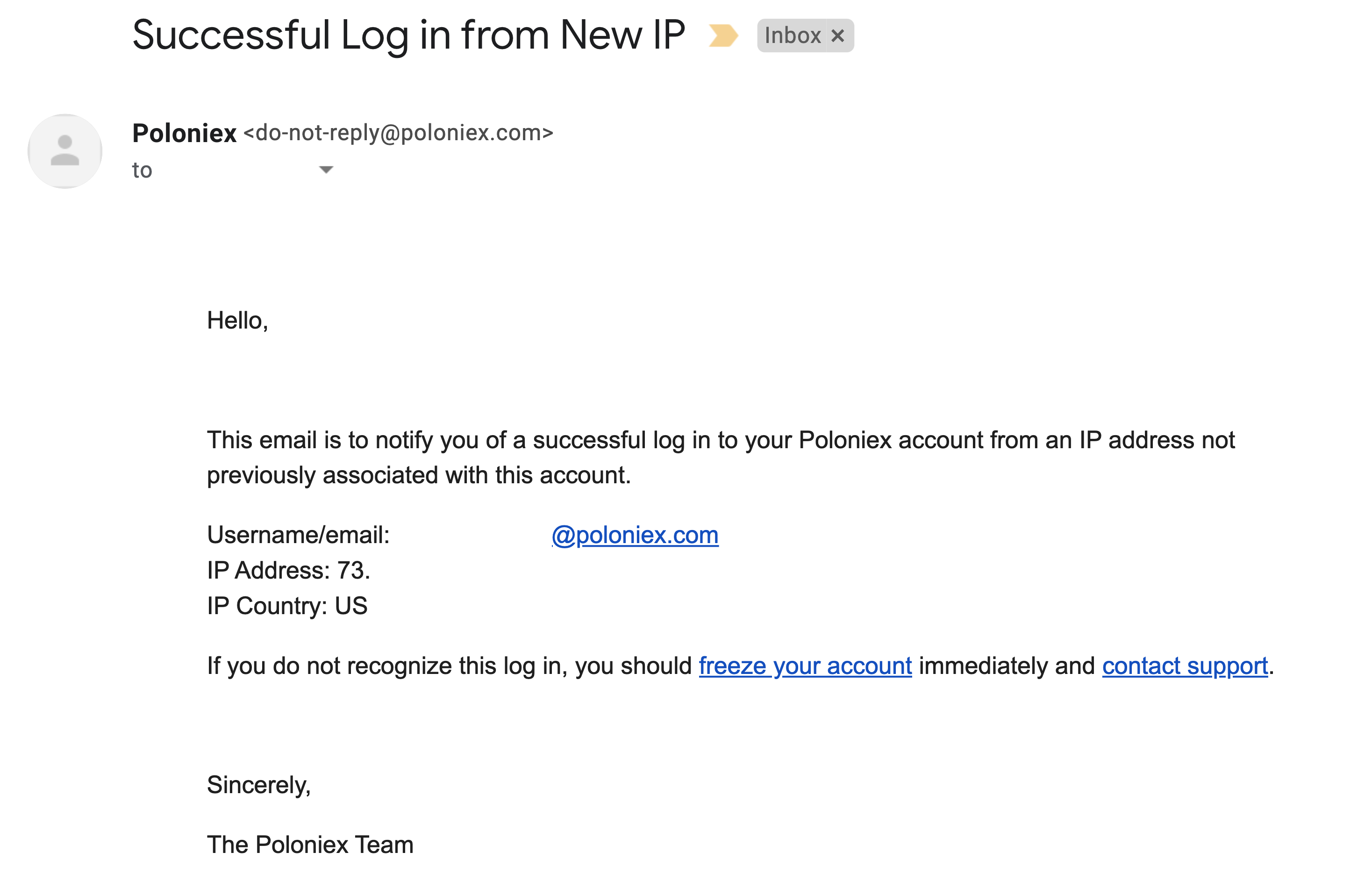
Task: Select the Poloniex sender name
Action: 184,133
